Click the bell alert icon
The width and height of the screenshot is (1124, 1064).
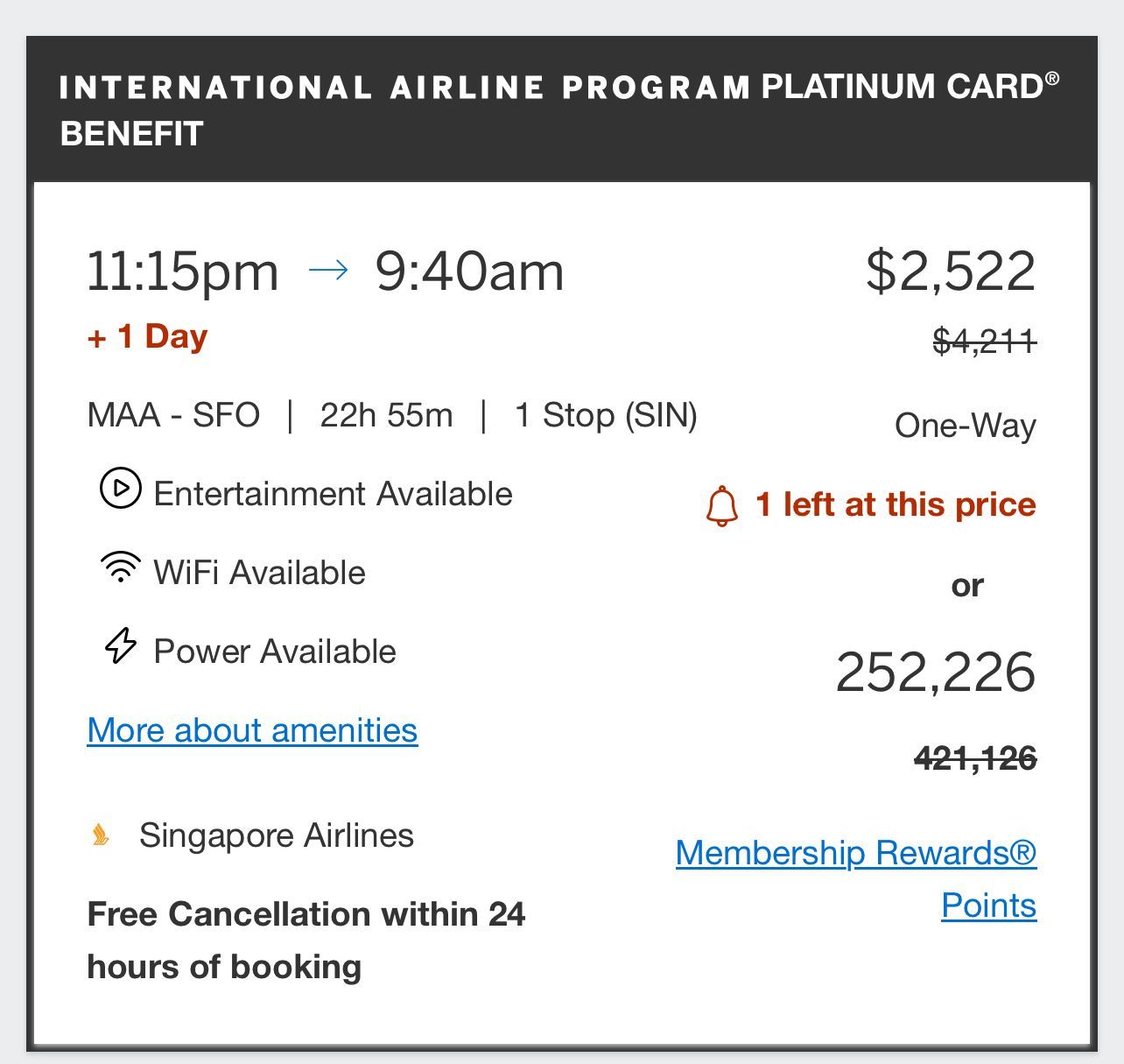[722, 507]
